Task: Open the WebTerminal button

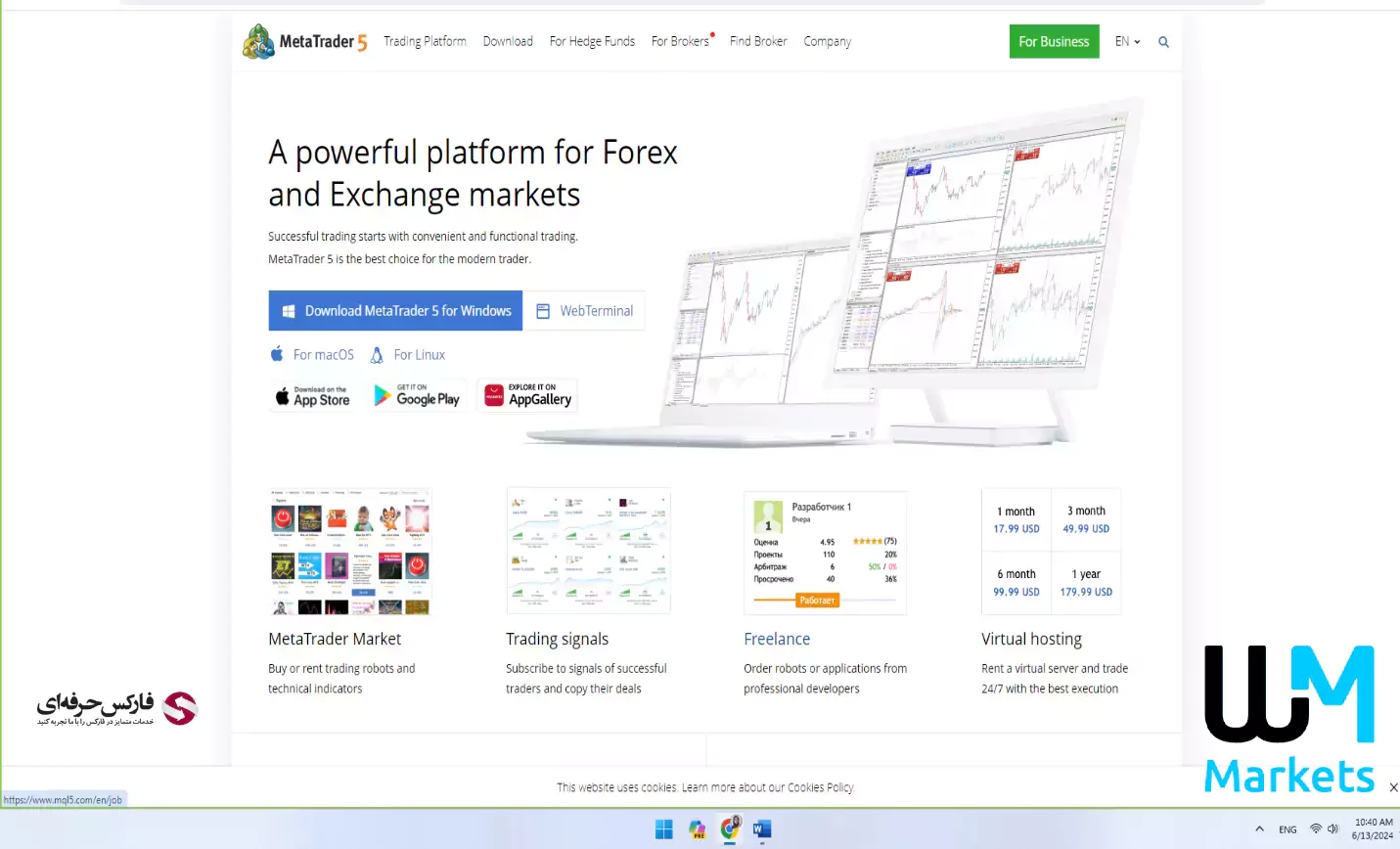Action: coord(584,311)
